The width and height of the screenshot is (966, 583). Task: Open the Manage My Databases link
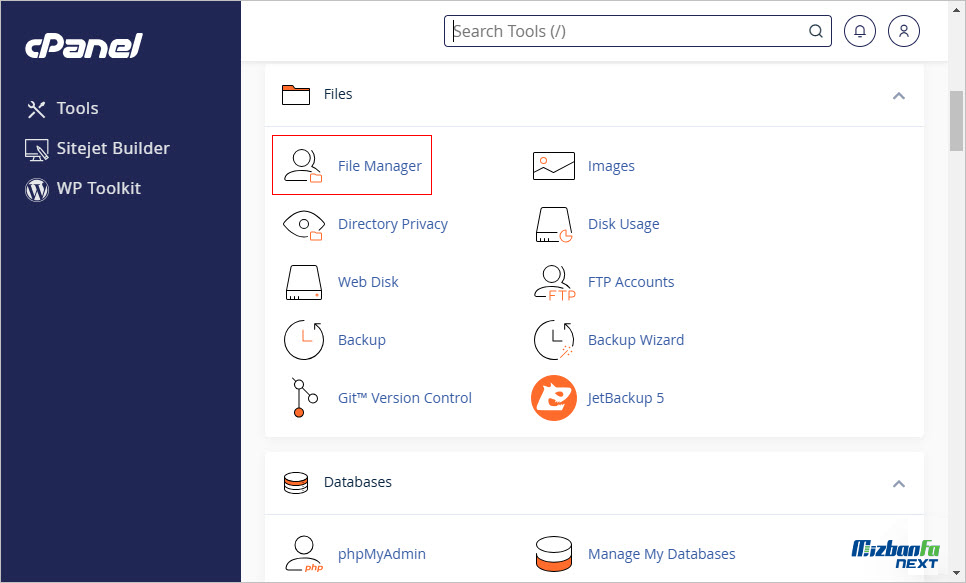coord(662,553)
